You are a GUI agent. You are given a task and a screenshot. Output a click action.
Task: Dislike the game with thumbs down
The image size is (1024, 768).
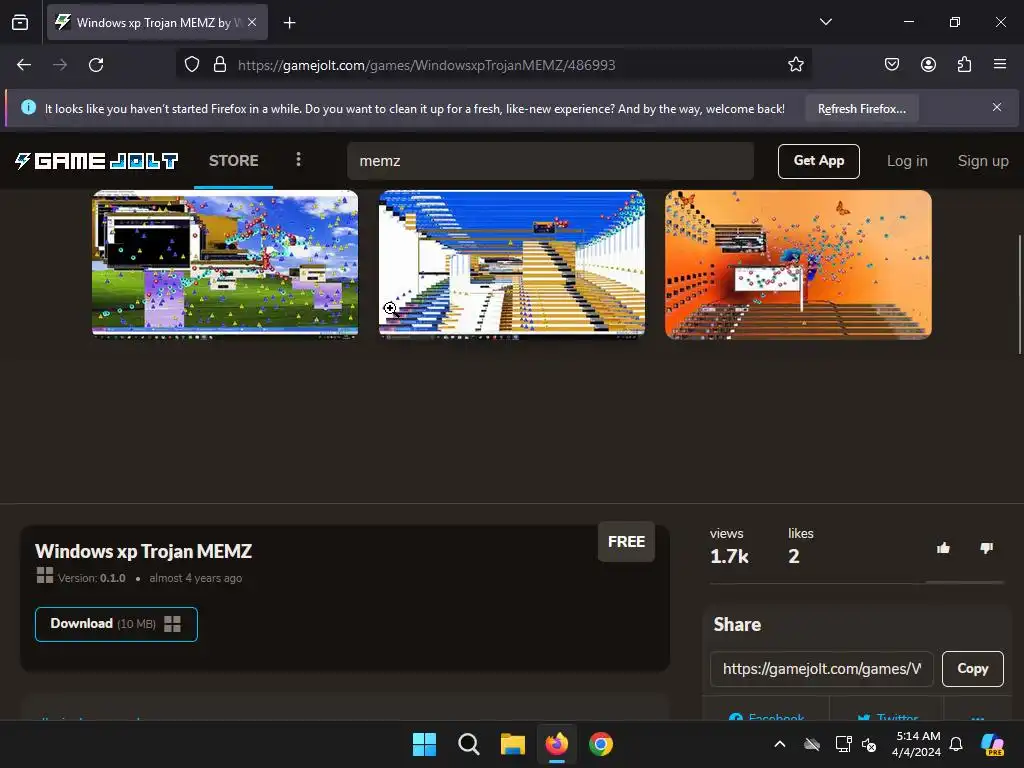click(987, 549)
